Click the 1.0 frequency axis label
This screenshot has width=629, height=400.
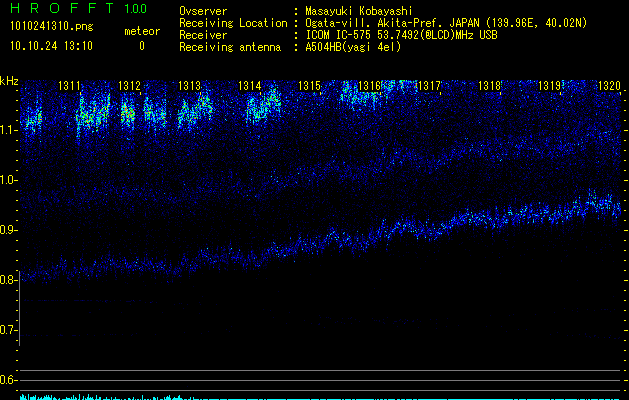8,180
